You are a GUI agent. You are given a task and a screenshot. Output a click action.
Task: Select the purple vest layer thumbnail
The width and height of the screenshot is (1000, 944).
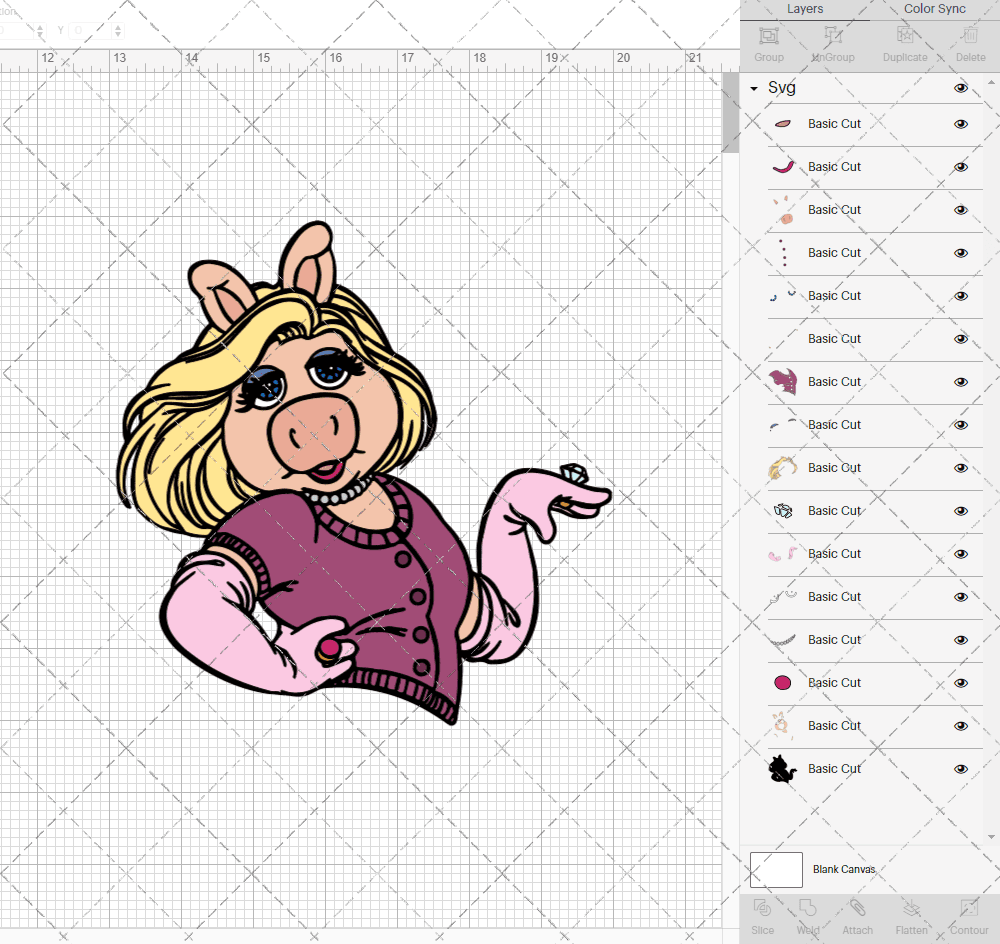click(783, 381)
